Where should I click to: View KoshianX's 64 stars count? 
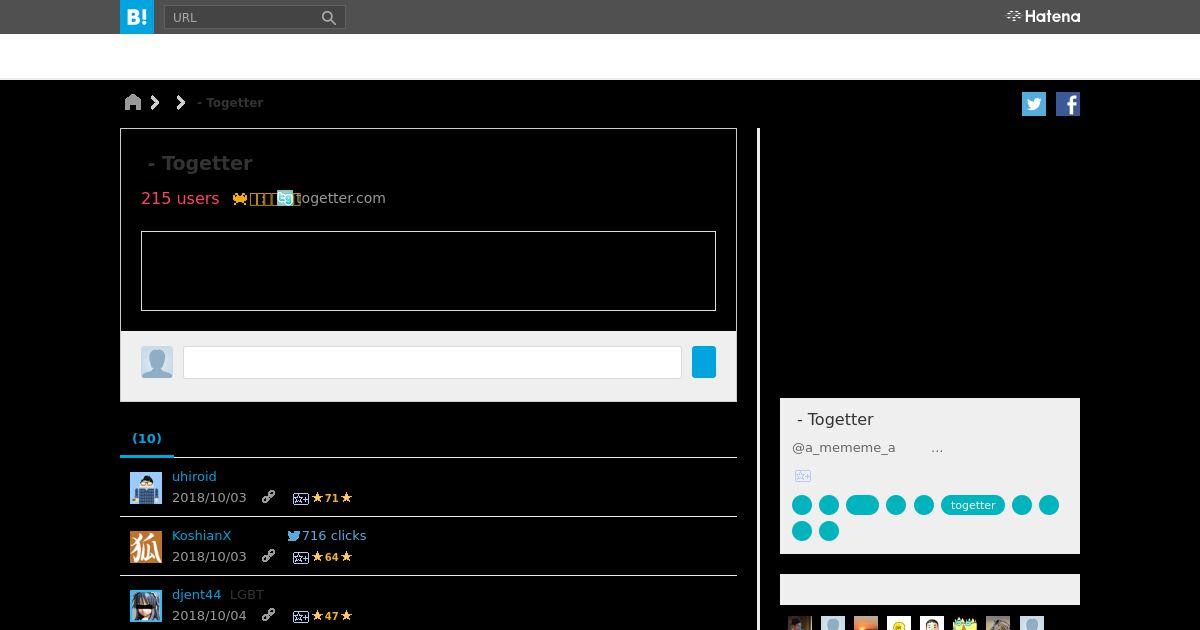pyautogui.click(x=332, y=557)
